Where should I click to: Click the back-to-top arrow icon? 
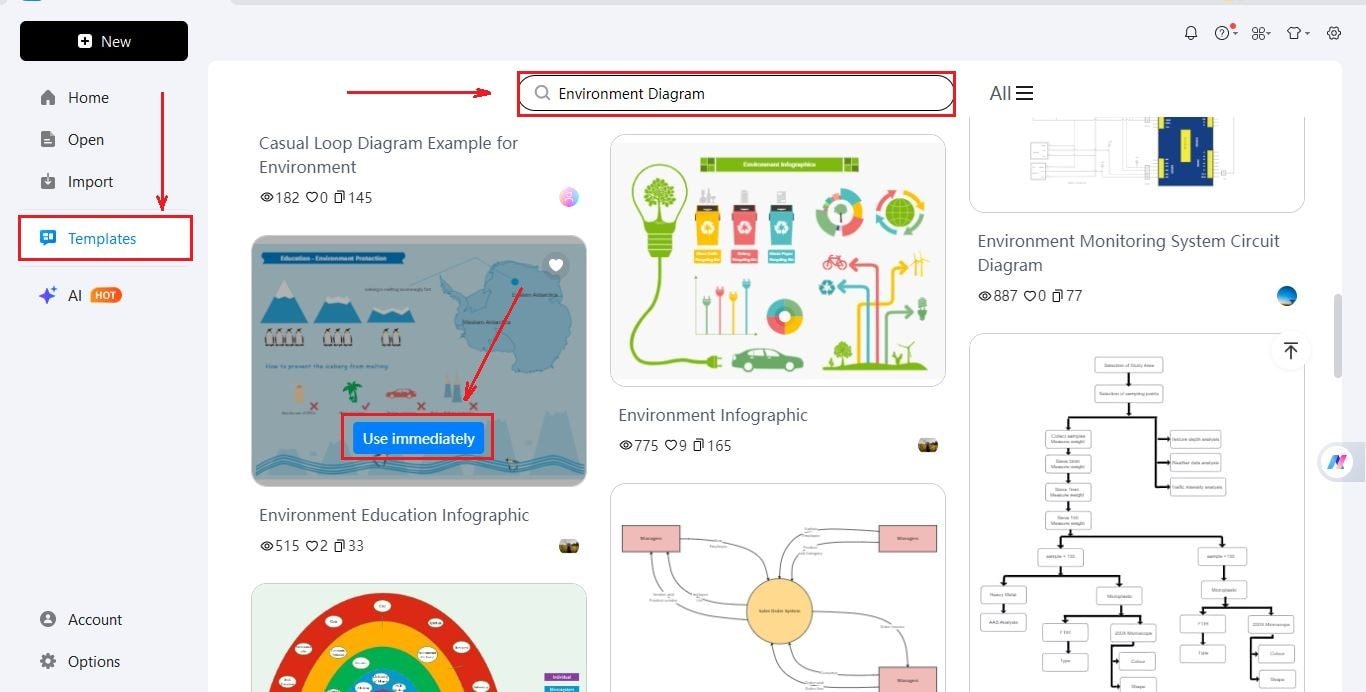point(1291,350)
